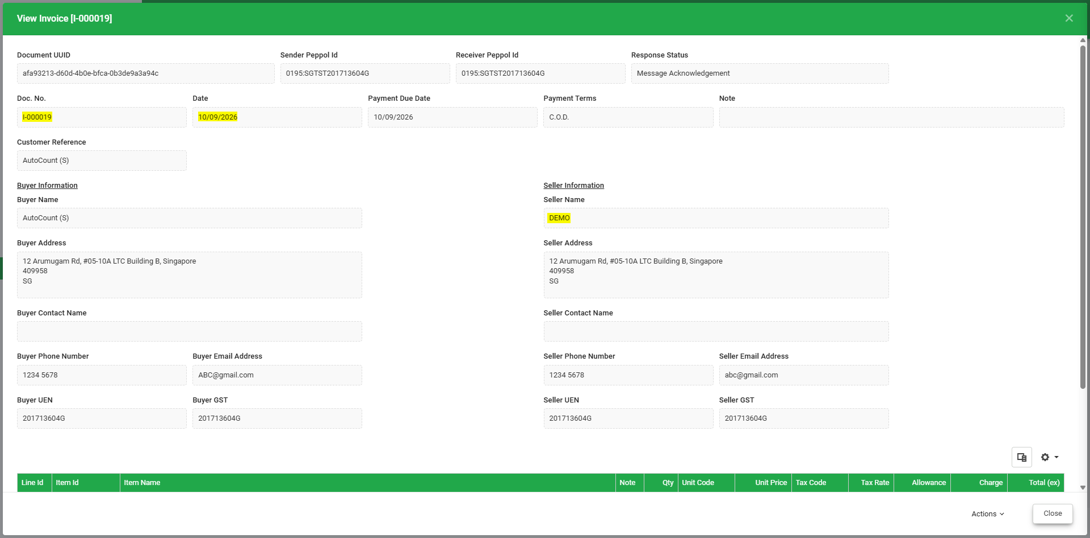
Task: Select the Doc. No. field I-000019
Action: click(x=101, y=117)
